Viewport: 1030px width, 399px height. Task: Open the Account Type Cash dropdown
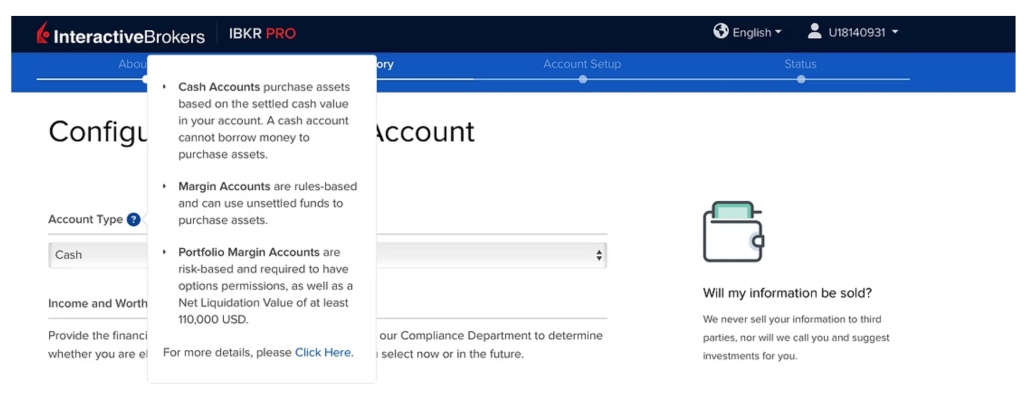pyautogui.click(x=327, y=255)
